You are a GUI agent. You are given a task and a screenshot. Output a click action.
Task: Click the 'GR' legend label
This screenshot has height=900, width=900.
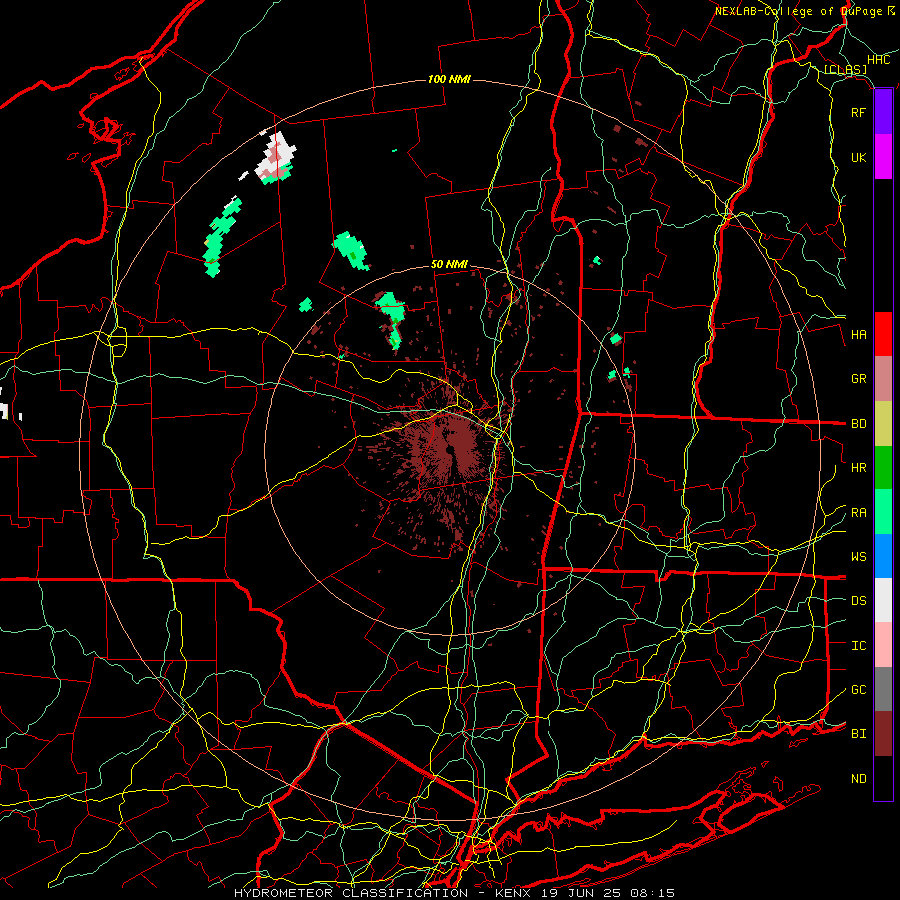[858, 379]
